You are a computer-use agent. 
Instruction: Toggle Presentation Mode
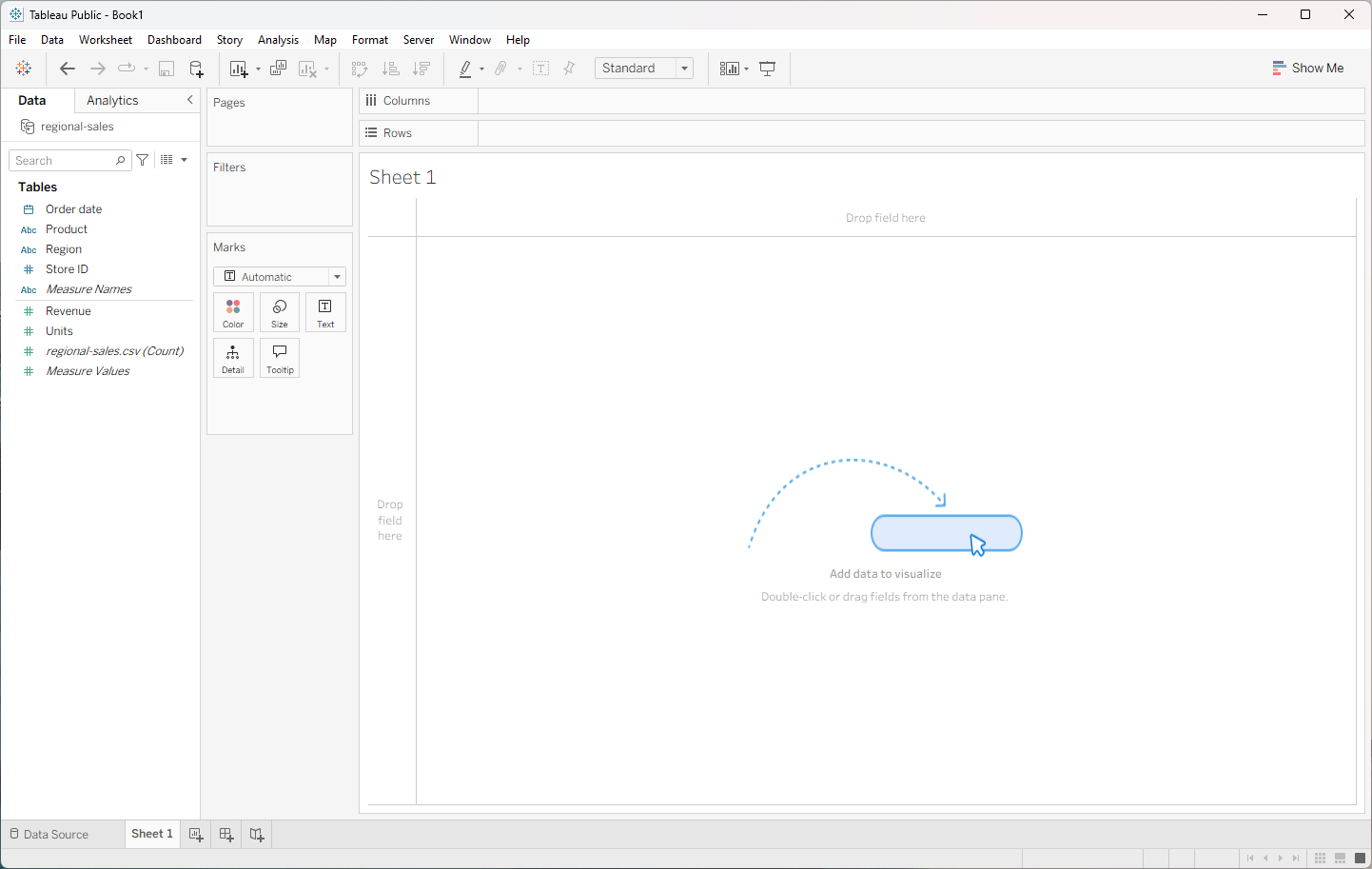[x=768, y=69]
